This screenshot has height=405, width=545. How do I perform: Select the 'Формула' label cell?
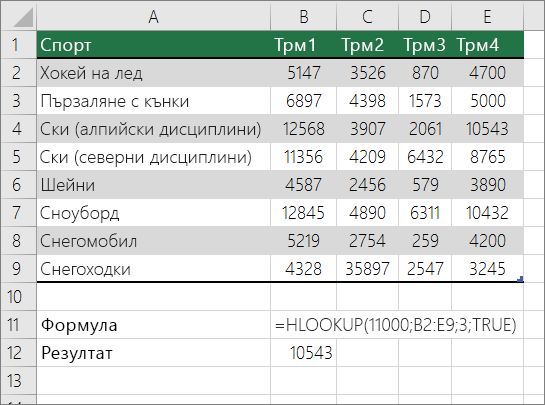(x=153, y=325)
